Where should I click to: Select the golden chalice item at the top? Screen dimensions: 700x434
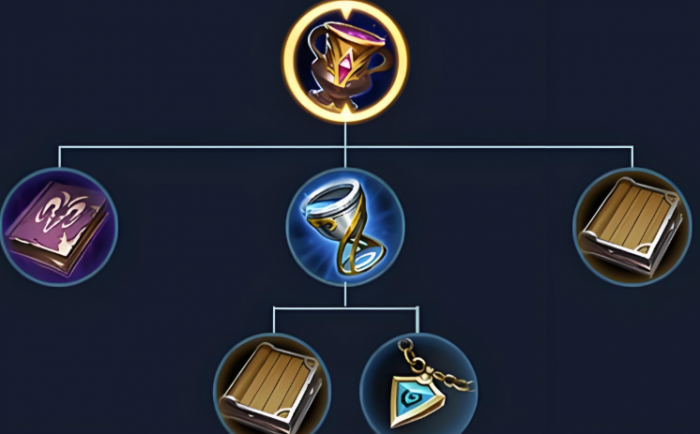pyautogui.click(x=345, y=62)
